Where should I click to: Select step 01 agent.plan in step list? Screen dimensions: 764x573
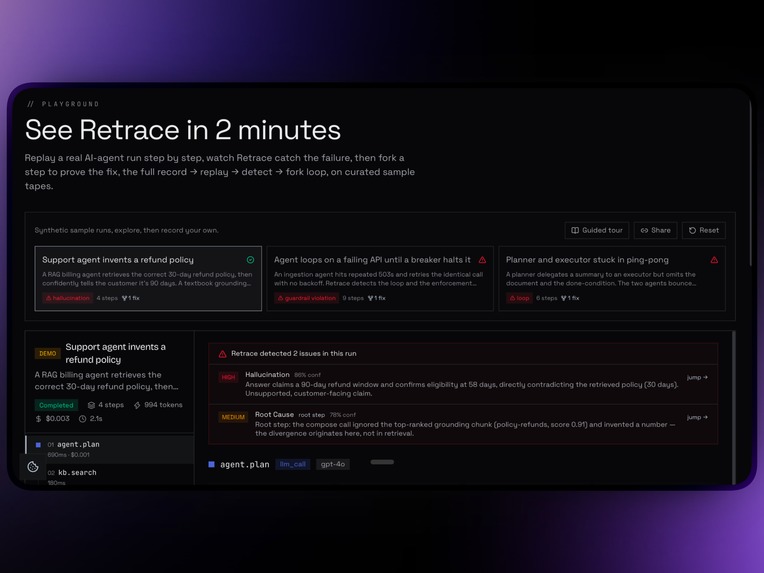click(x=110, y=449)
